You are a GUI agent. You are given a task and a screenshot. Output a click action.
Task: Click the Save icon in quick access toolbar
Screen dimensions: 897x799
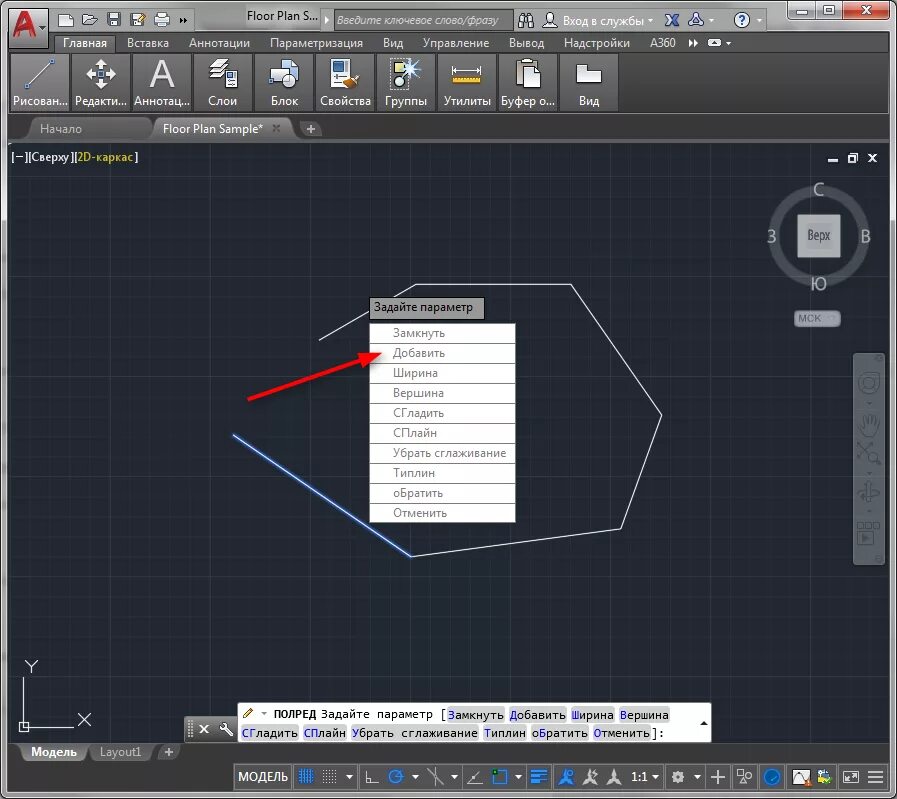pyautogui.click(x=114, y=20)
